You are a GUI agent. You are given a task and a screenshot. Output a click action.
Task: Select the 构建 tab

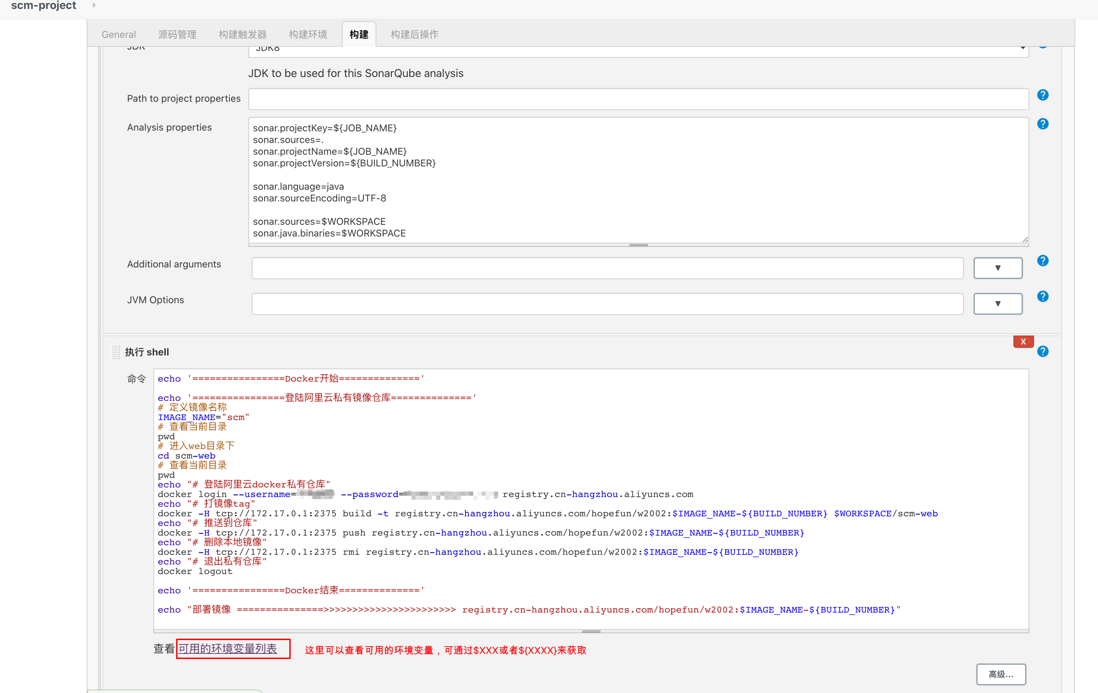pyautogui.click(x=359, y=34)
